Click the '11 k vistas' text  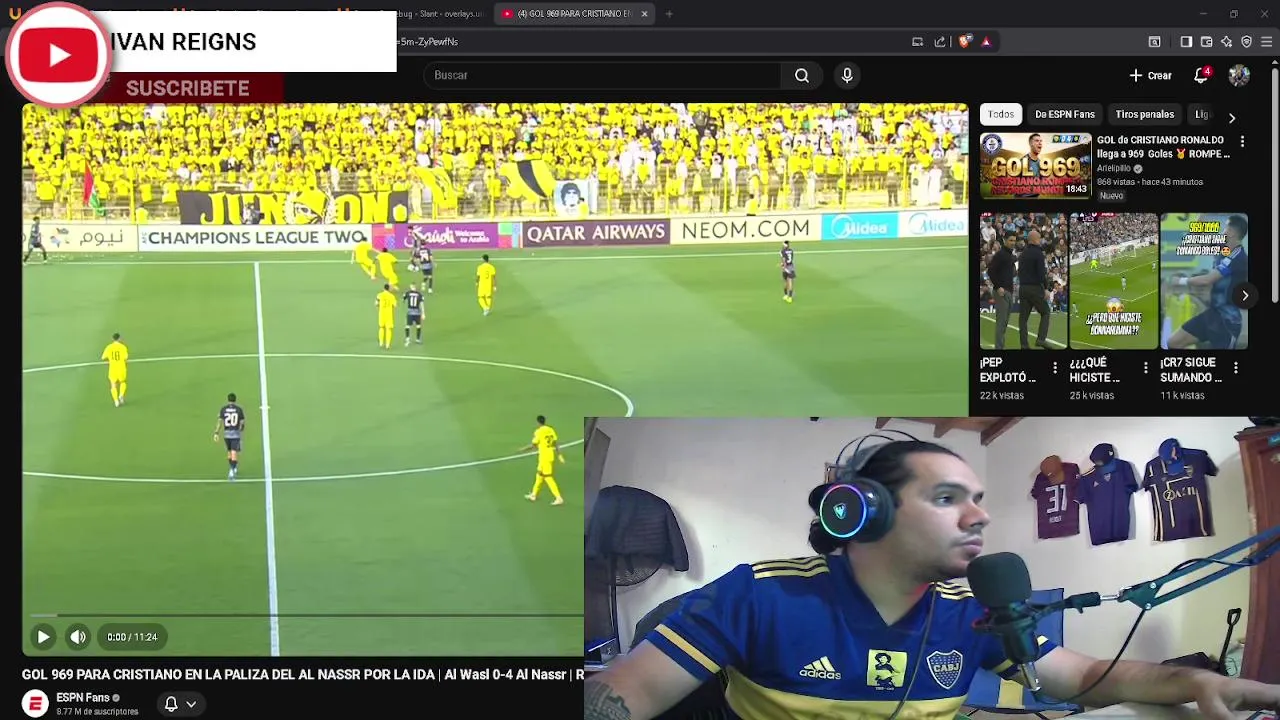pyautogui.click(x=1182, y=396)
